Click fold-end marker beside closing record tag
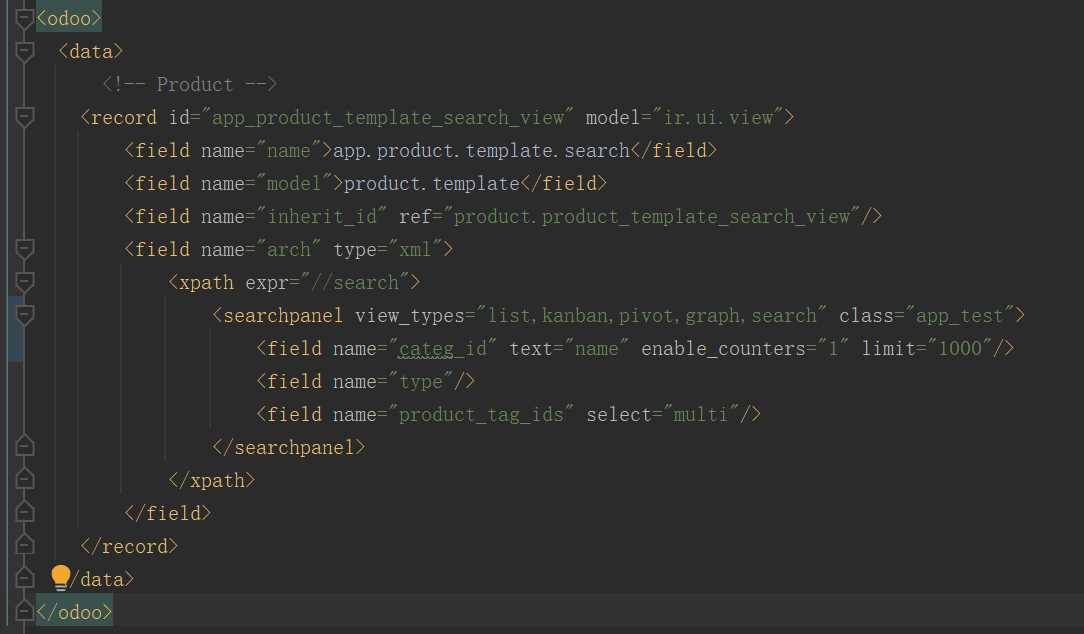The width and height of the screenshot is (1084, 634). coord(25,546)
